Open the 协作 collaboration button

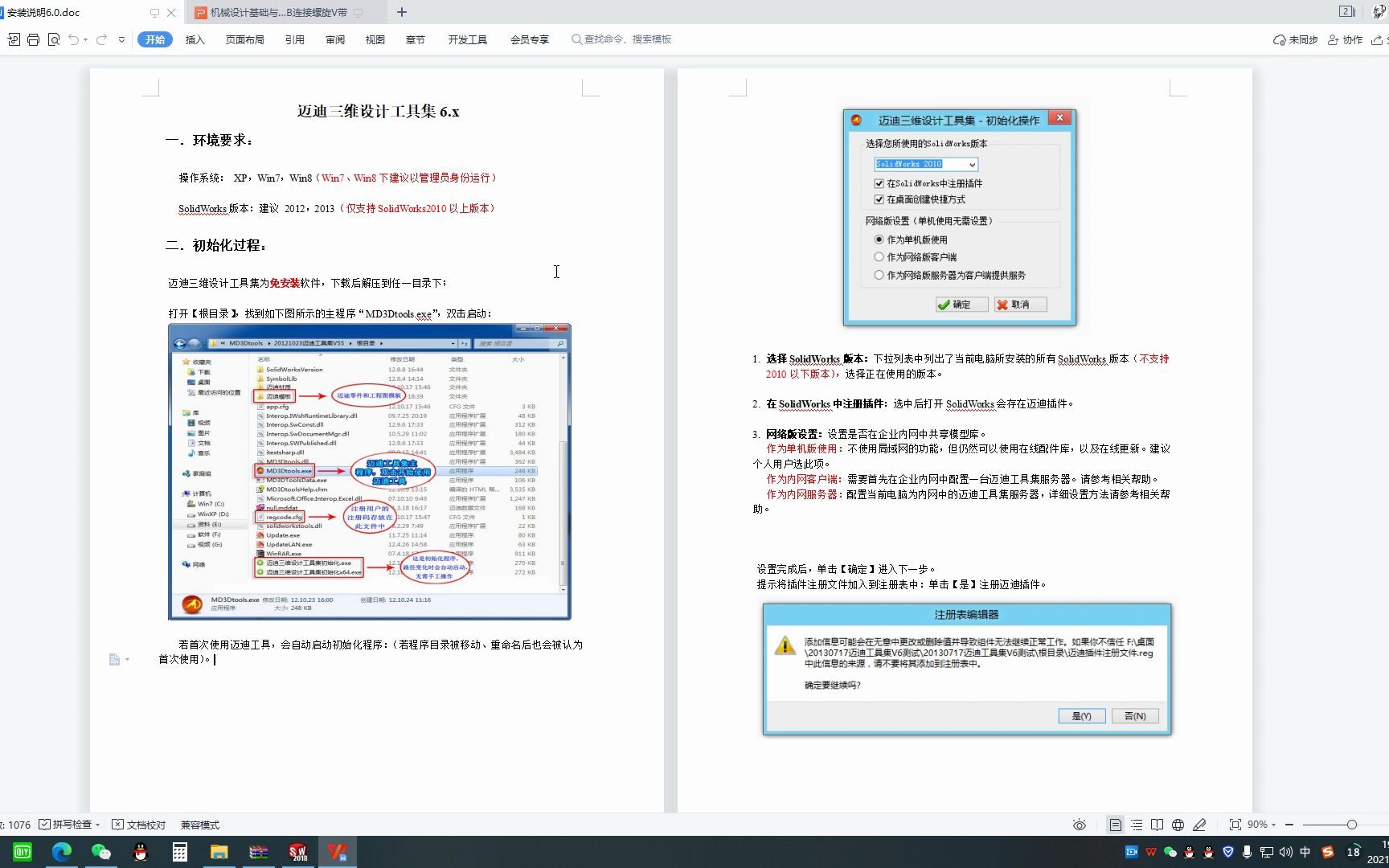pos(1345,39)
